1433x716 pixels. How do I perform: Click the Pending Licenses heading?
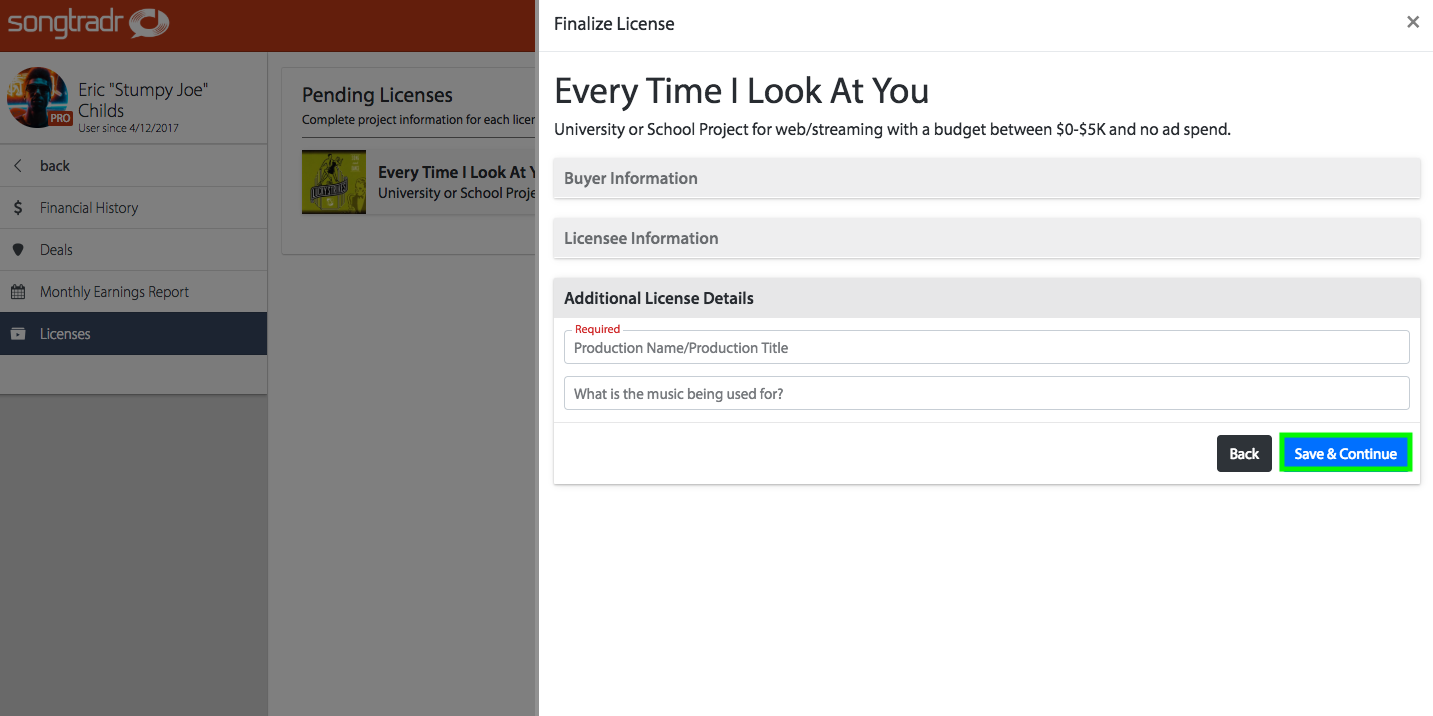click(x=377, y=95)
